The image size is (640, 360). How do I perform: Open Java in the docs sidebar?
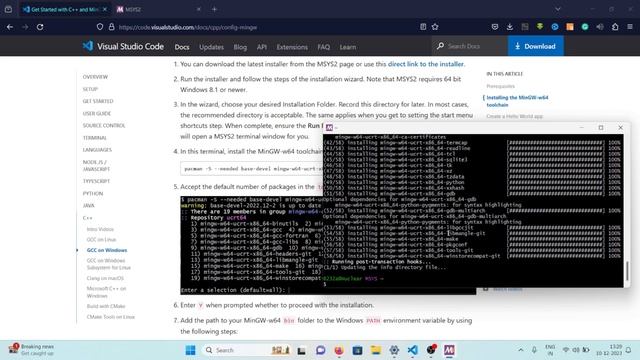[89, 206]
